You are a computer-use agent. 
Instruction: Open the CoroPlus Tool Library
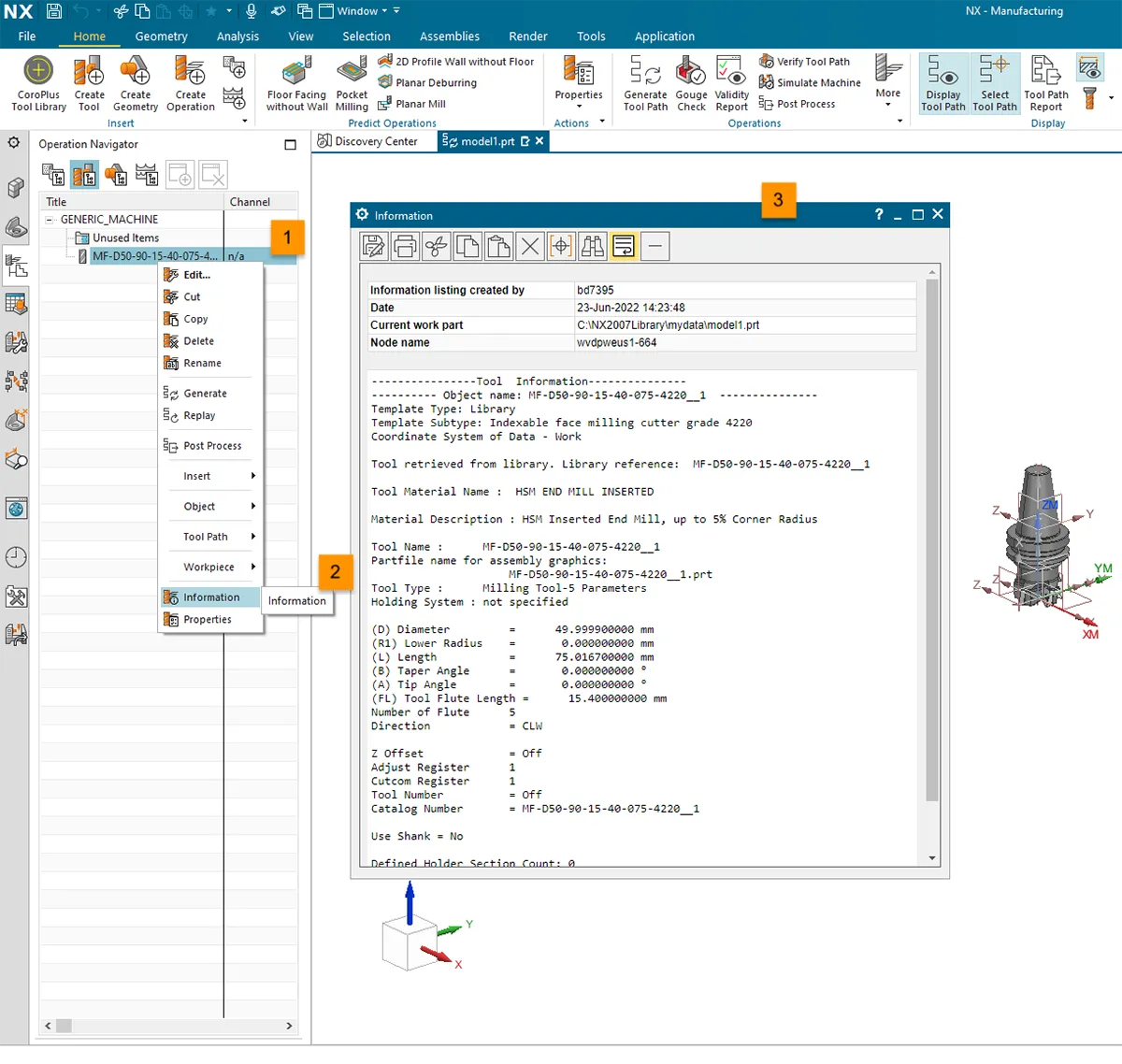click(x=38, y=82)
